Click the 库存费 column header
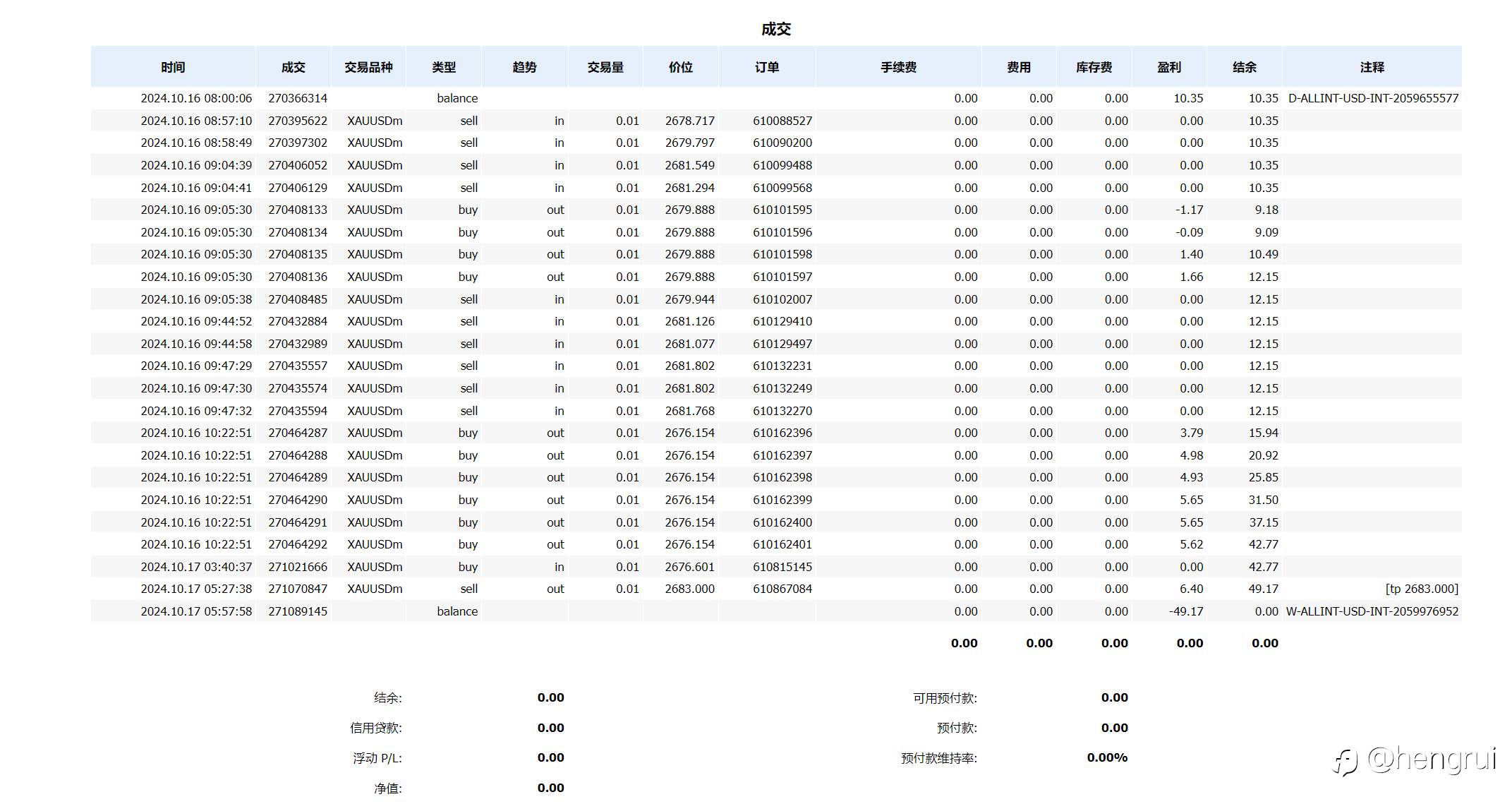The image size is (1512, 804). [x=1094, y=67]
